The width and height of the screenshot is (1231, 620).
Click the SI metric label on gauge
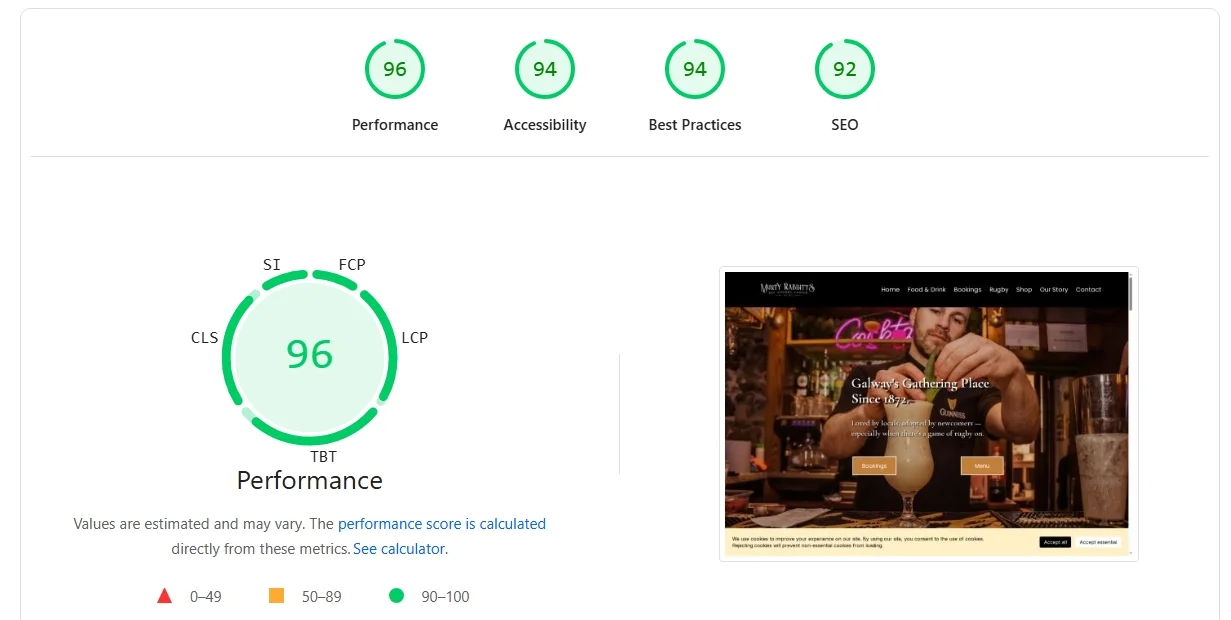click(272, 265)
